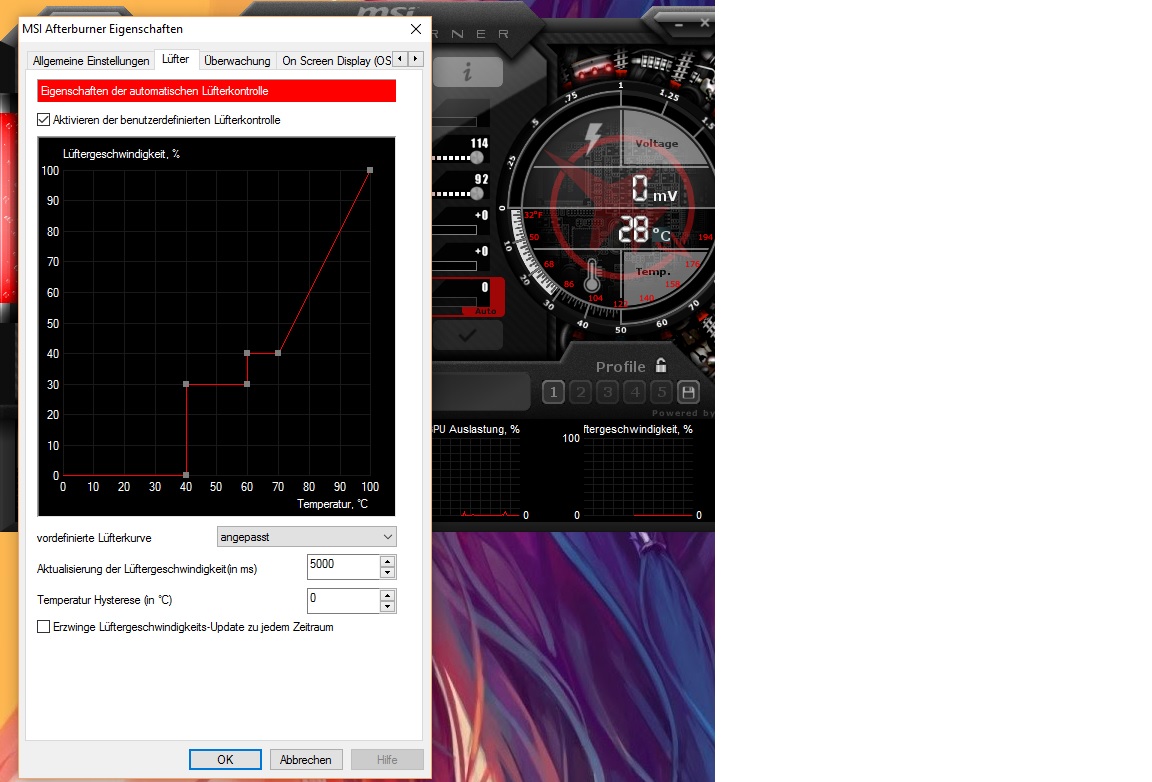Click the Abbrechen button

[x=306, y=760]
